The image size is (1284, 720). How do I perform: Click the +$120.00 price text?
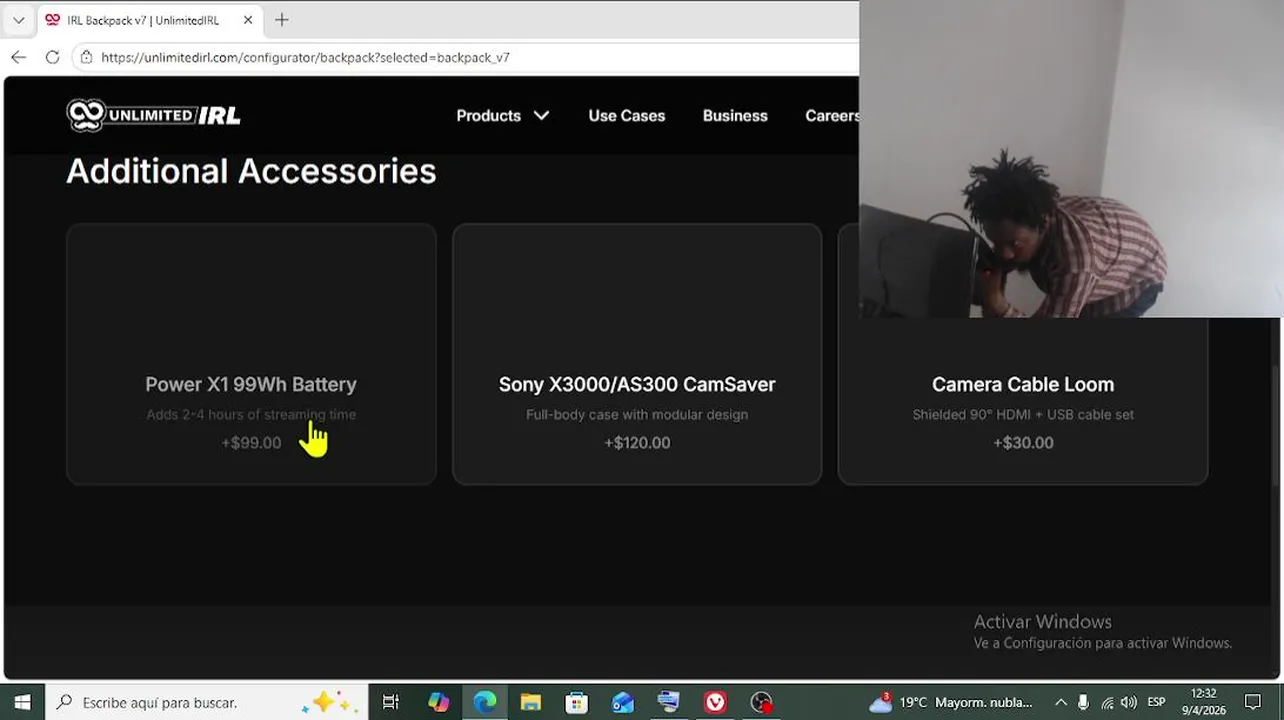(x=637, y=443)
